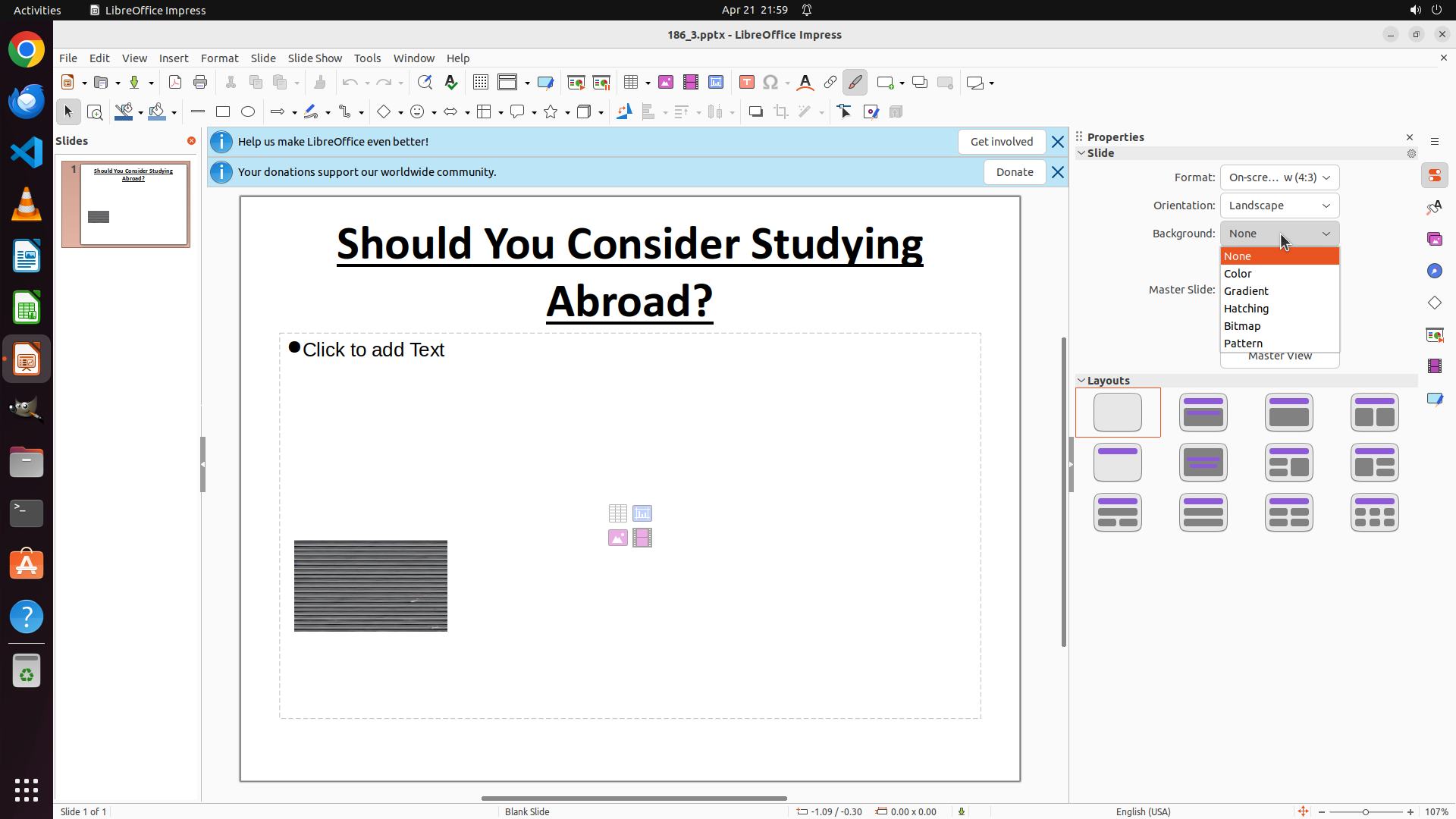Toggle the Show Draw Functions button
The image size is (1456, 819).
pyautogui.click(x=855, y=83)
